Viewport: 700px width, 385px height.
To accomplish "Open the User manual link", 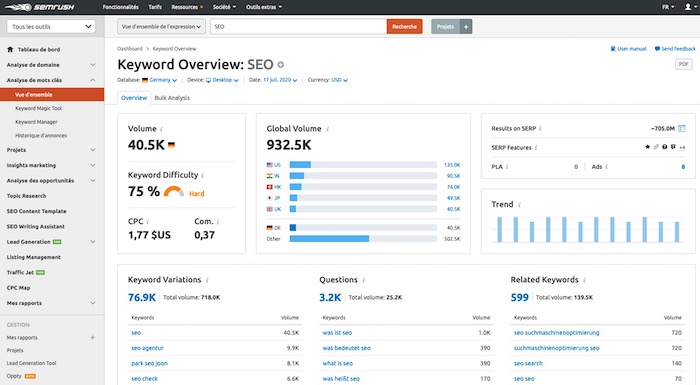I will 628,49.
